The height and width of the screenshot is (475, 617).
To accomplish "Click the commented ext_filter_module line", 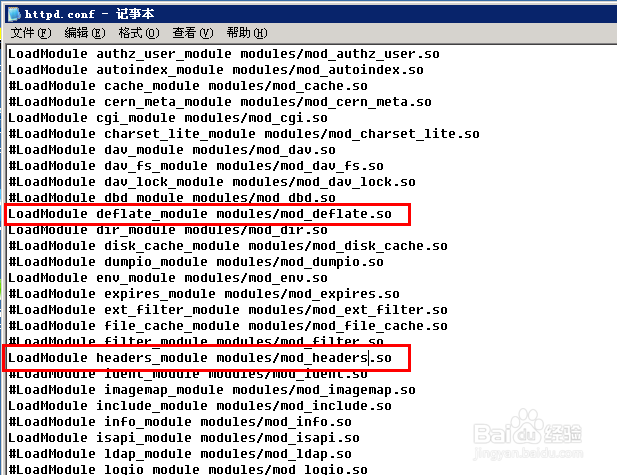I will pyautogui.click(x=228, y=310).
